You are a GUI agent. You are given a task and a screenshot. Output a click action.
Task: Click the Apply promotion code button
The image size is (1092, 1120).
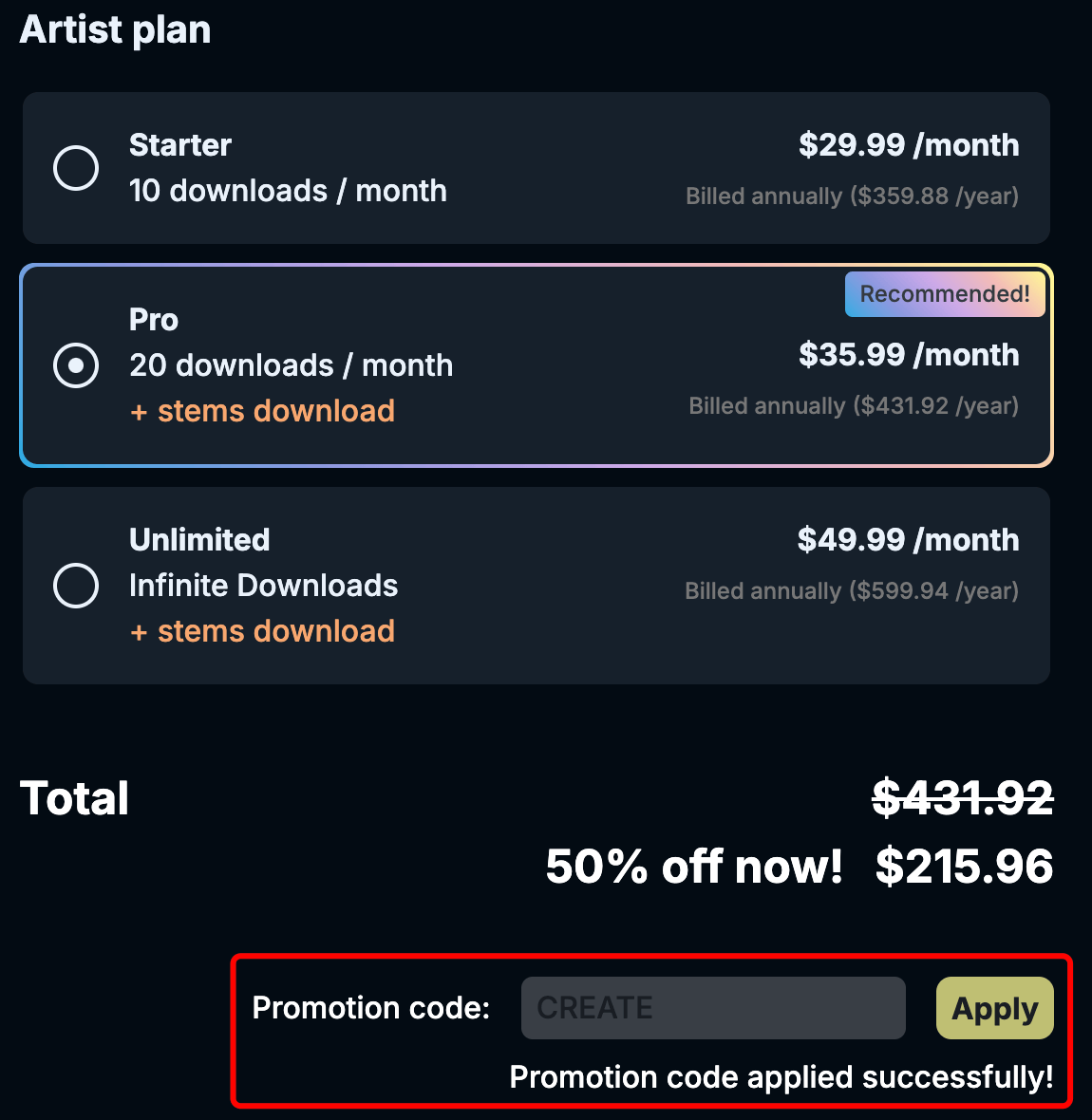pos(994,1008)
